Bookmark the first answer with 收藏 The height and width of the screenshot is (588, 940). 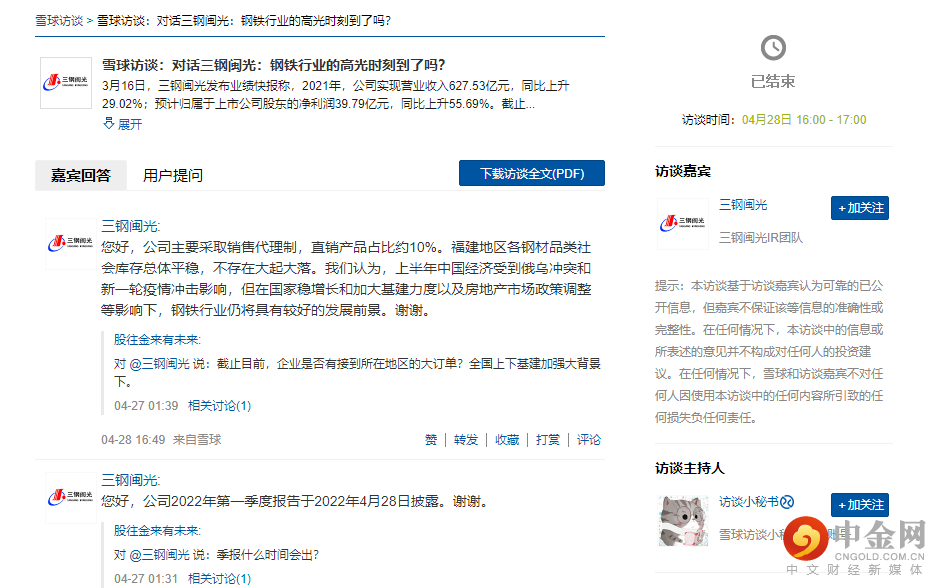[507, 440]
